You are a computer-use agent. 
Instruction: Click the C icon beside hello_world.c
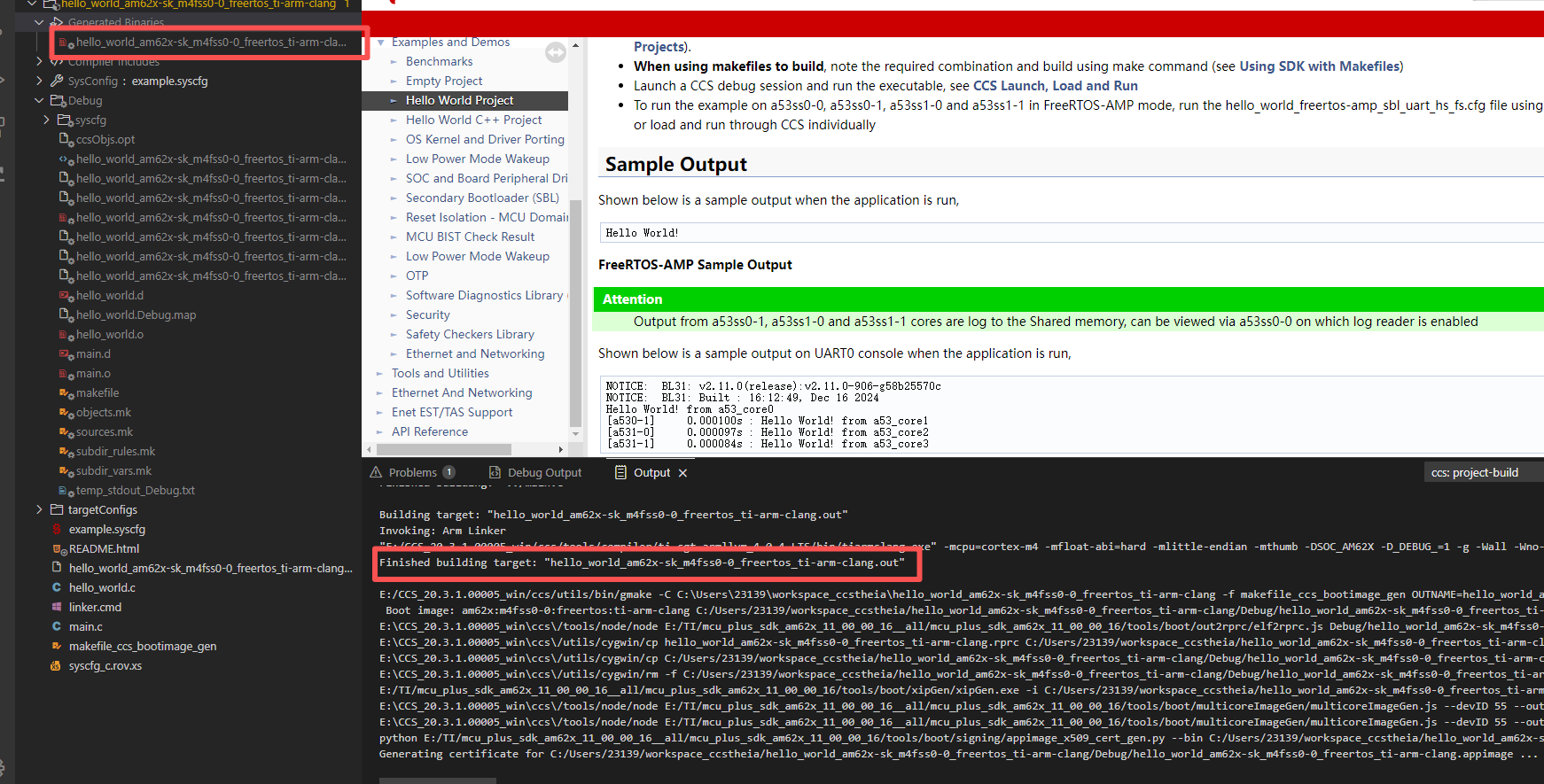tap(58, 587)
